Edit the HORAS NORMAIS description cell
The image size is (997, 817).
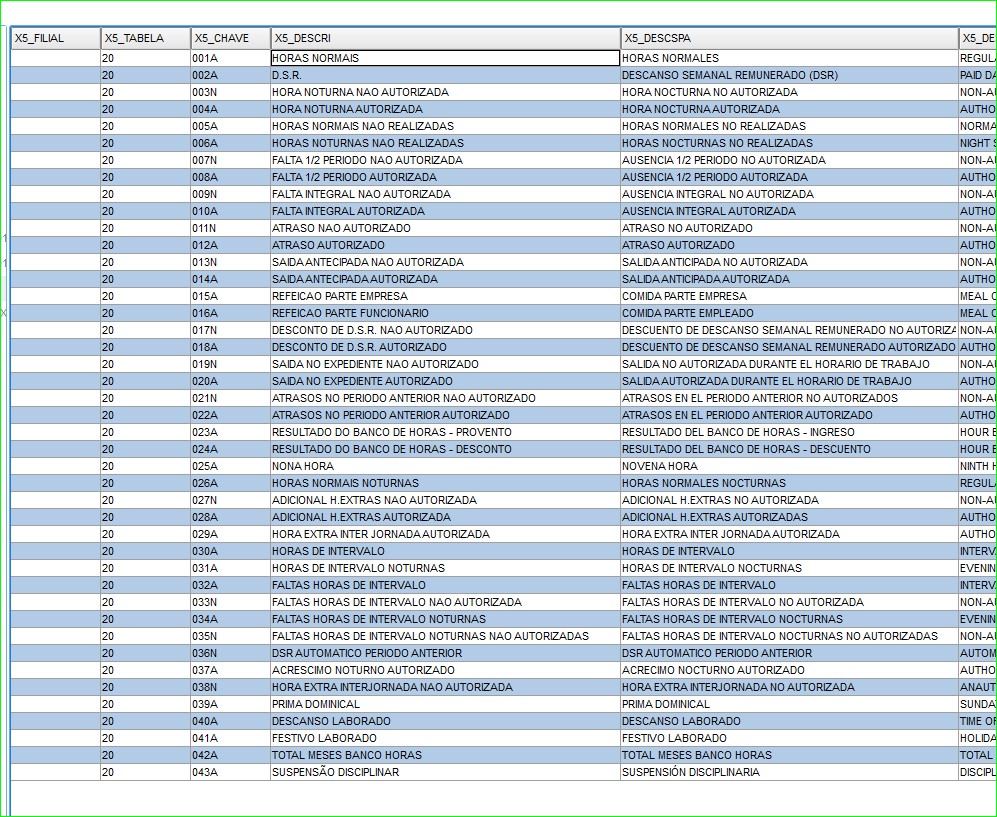click(x=446, y=58)
